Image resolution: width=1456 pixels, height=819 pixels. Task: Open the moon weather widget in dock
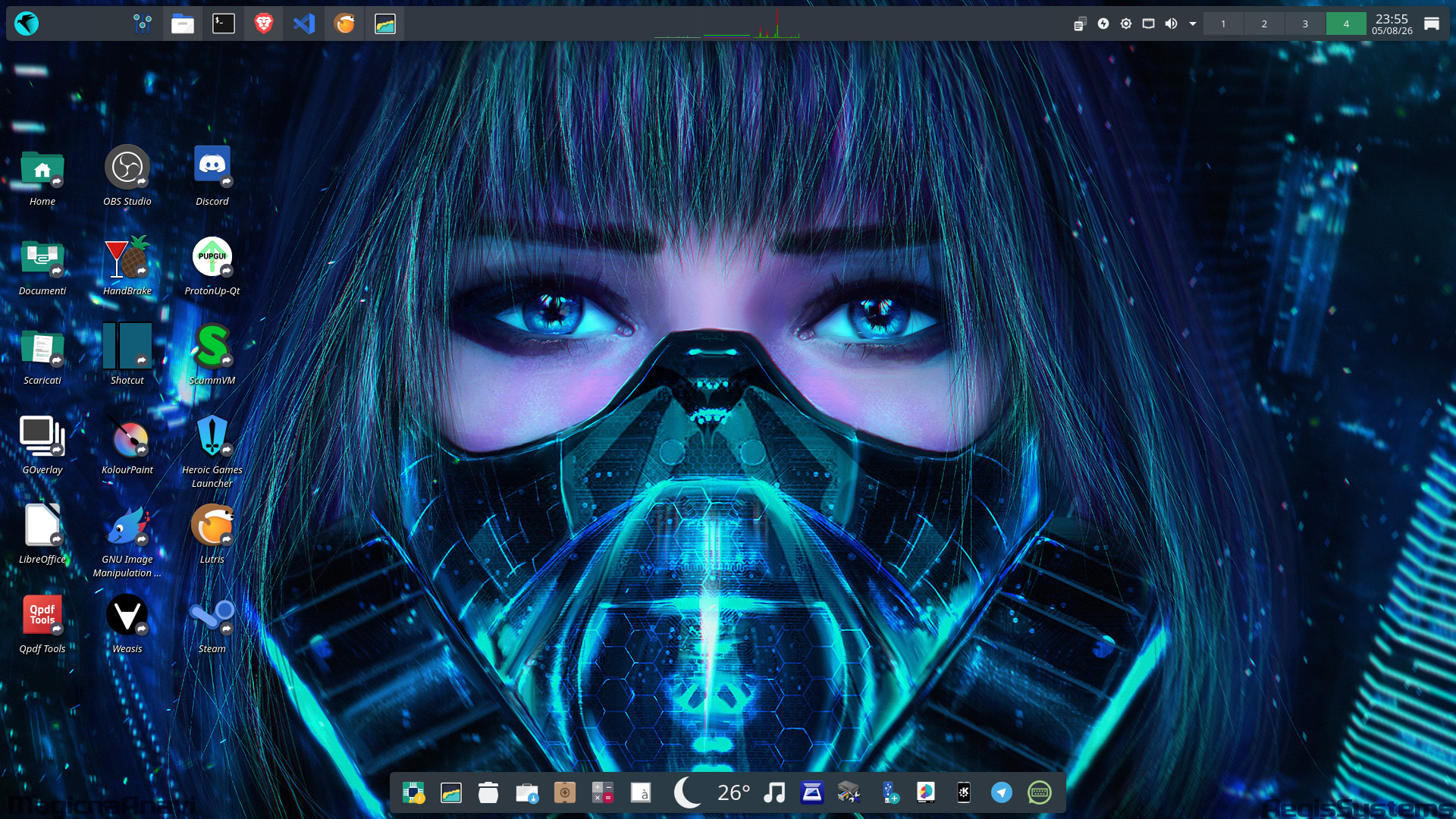tap(688, 792)
